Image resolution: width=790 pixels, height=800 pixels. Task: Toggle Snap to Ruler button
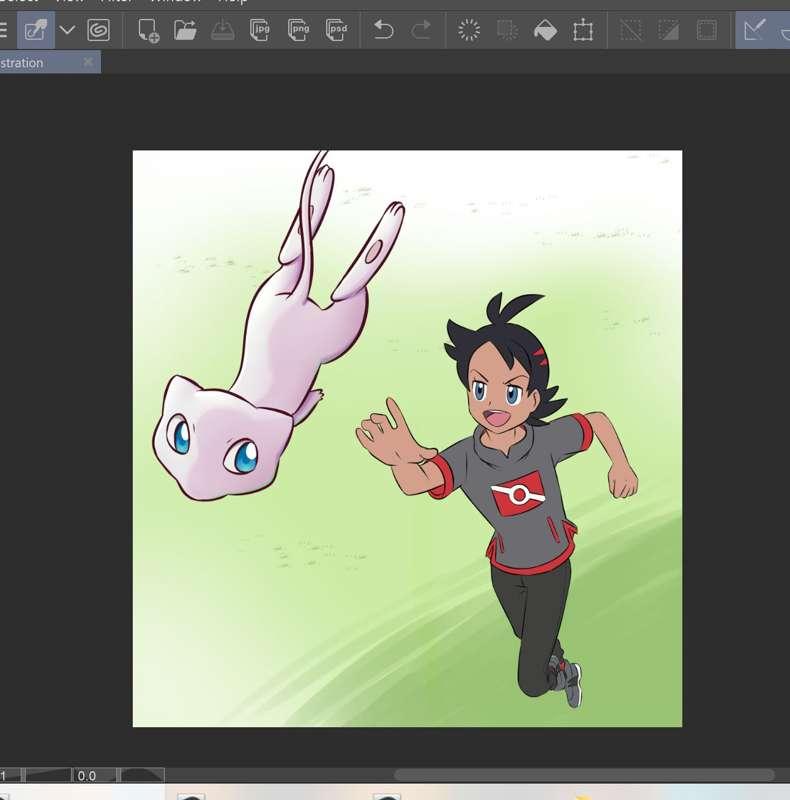[x=754, y=30]
